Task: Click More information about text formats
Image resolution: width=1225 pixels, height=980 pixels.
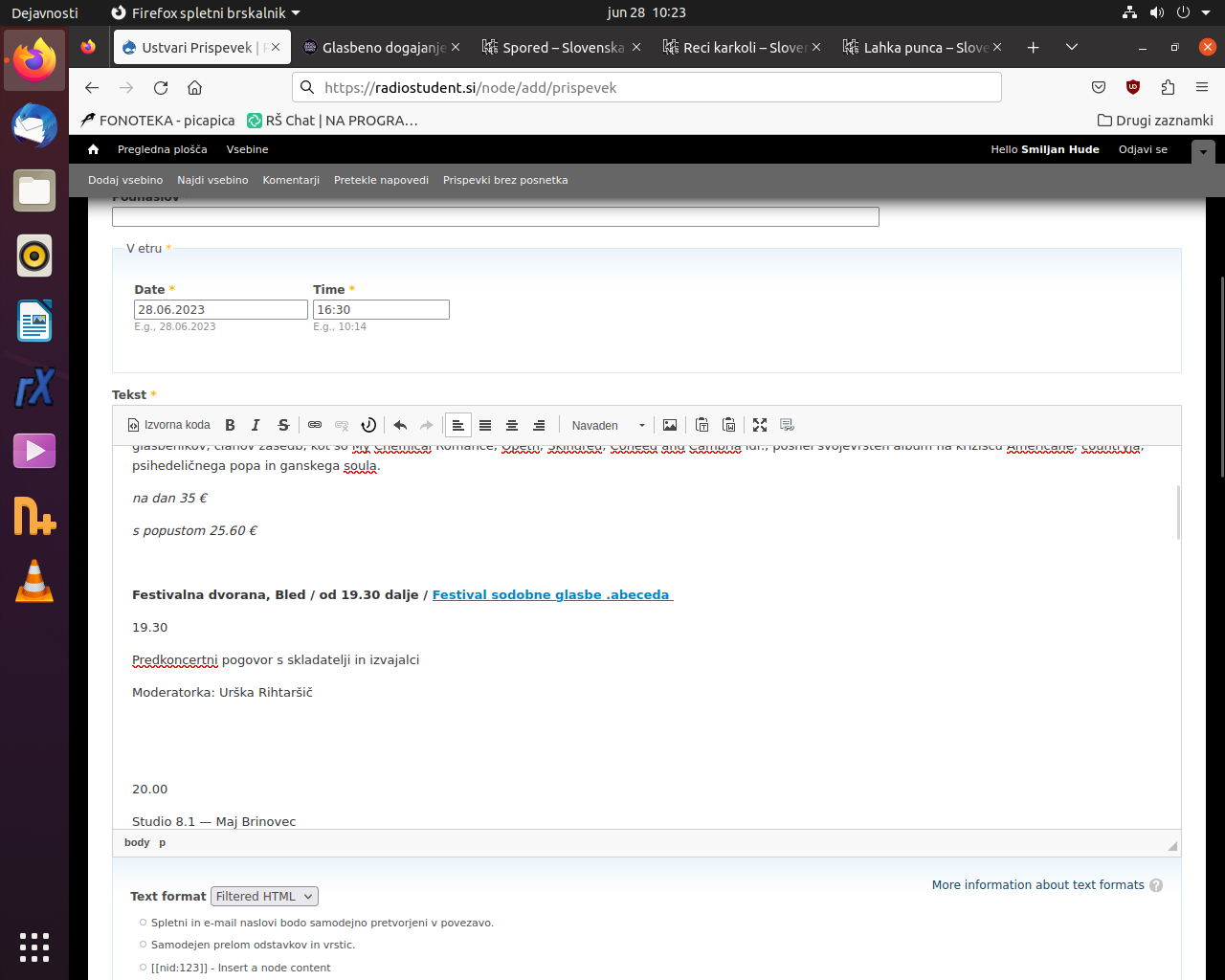Action: point(1037,885)
